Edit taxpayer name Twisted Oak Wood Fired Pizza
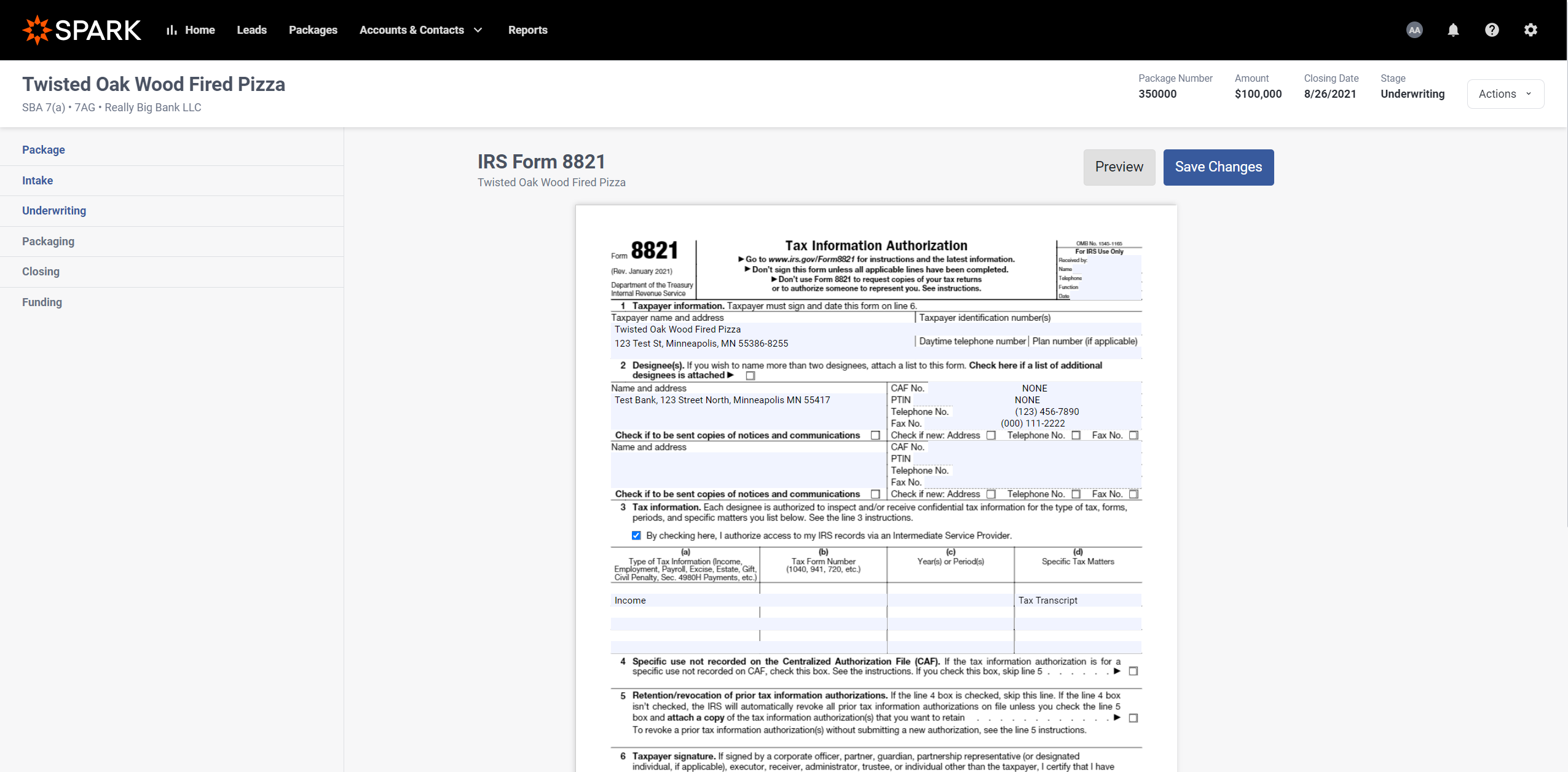1568x772 pixels. tap(762, 329)
